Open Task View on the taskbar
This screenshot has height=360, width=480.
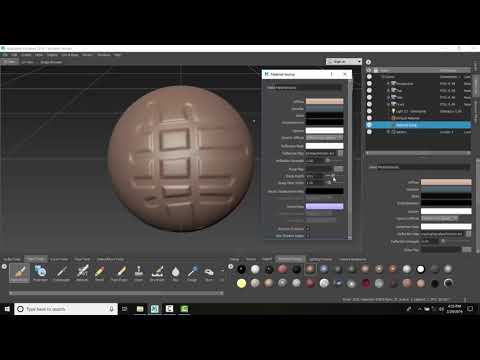125,309
